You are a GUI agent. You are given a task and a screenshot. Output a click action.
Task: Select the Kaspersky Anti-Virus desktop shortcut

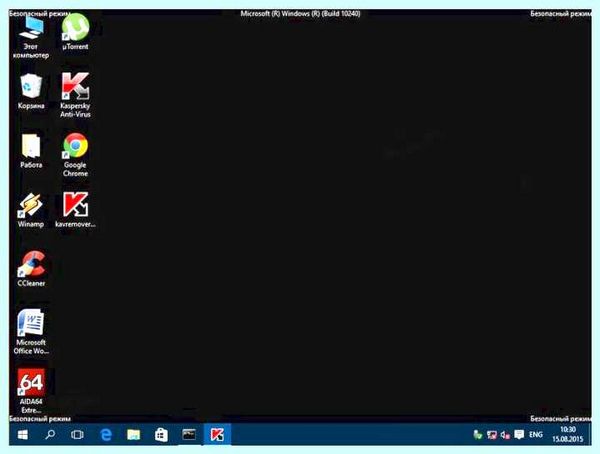(75, 95)
